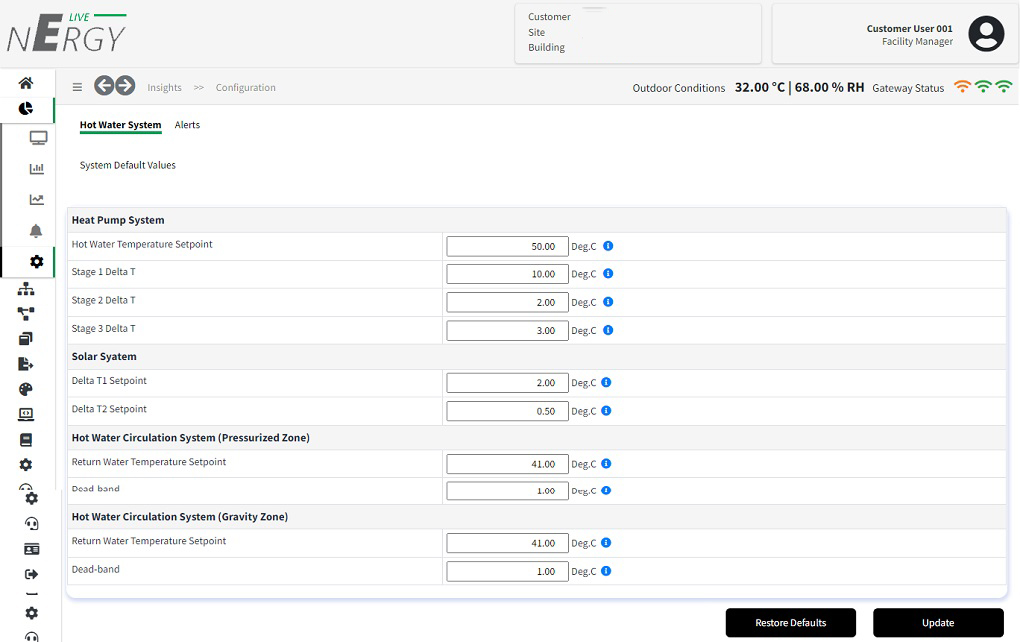The width and height of the screenshot is (1020, 642).
Task: Focus the Hot Water Temperature Setpoint field
Action: click(507, 247)
